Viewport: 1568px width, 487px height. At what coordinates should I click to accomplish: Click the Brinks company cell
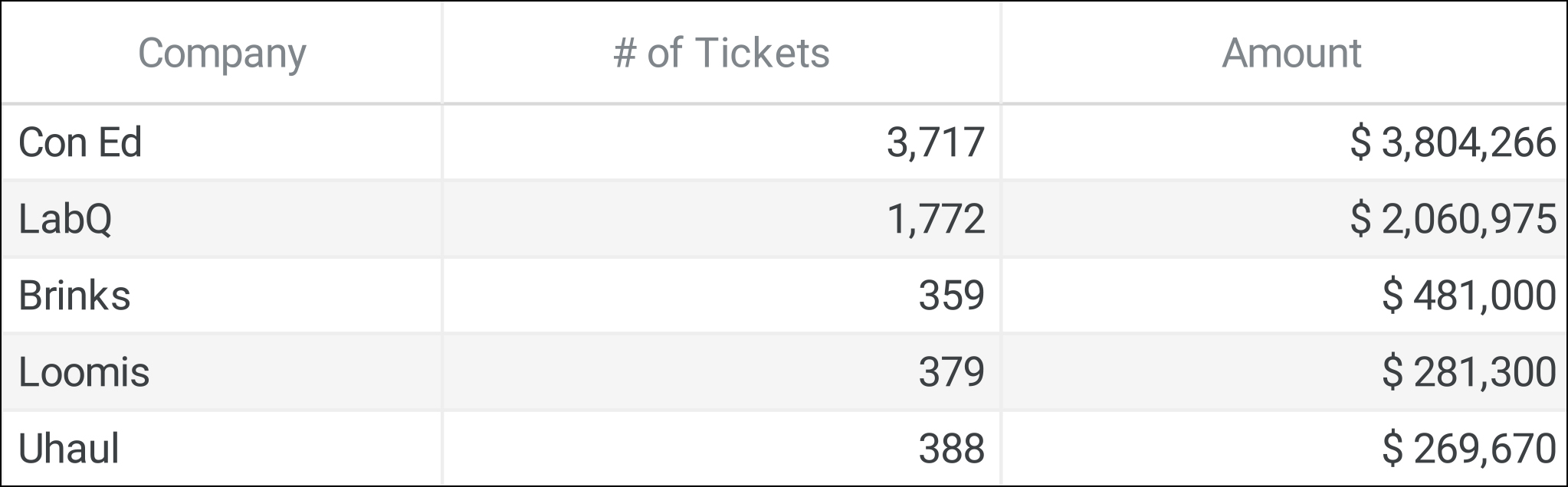tap(74, 296)
